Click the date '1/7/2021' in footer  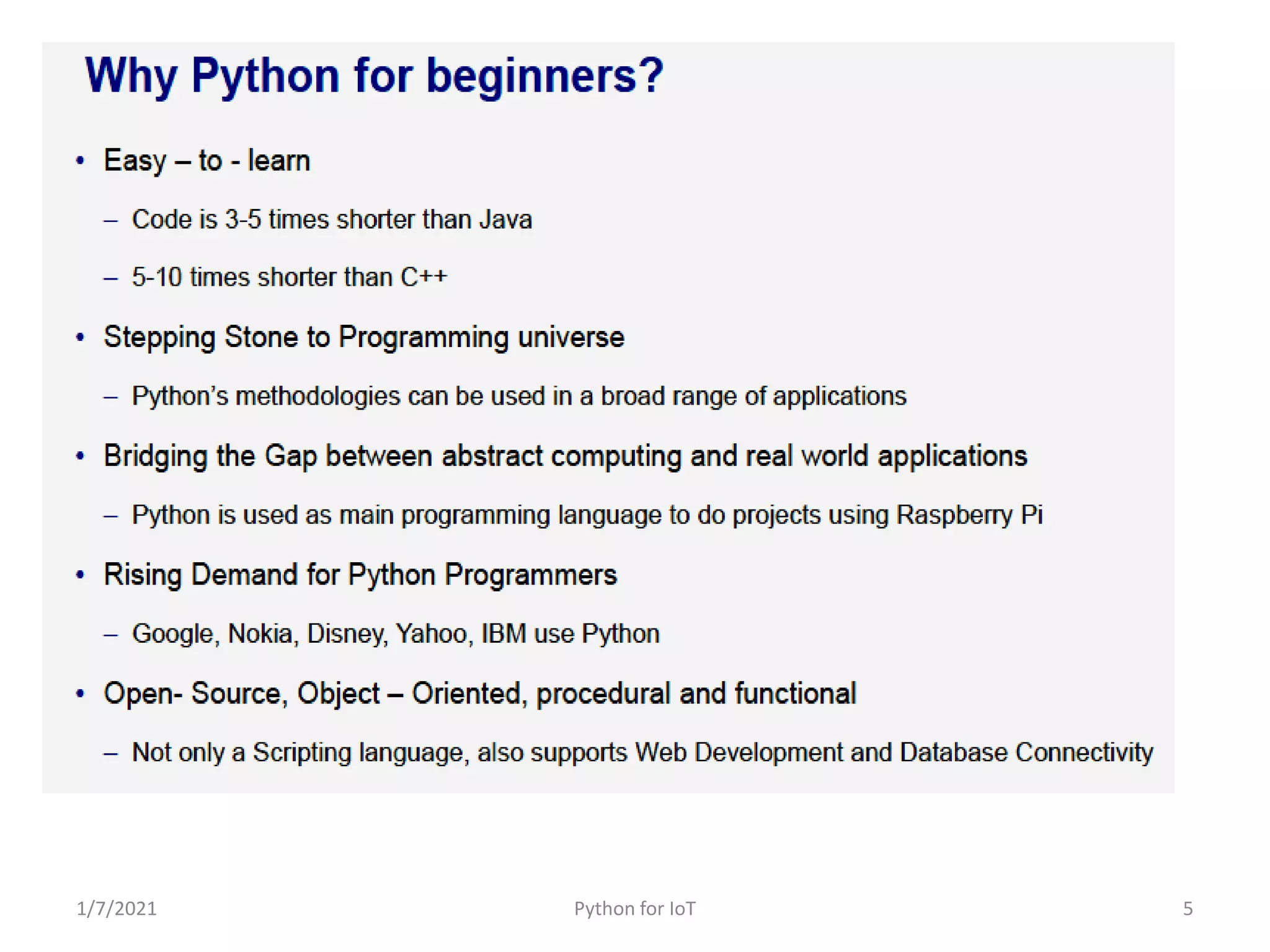[x=117, y=909]
